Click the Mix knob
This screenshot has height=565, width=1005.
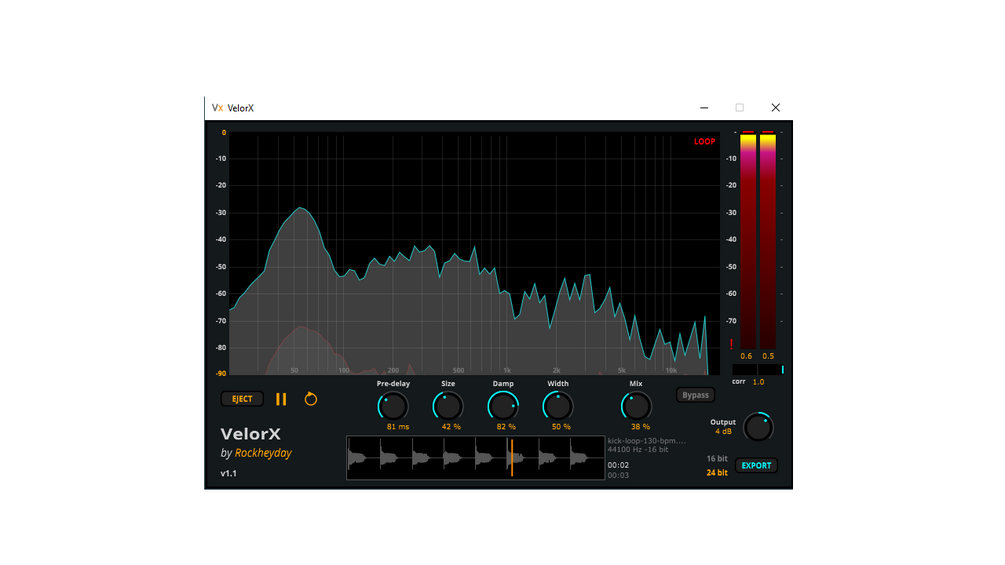coord(636,406)
